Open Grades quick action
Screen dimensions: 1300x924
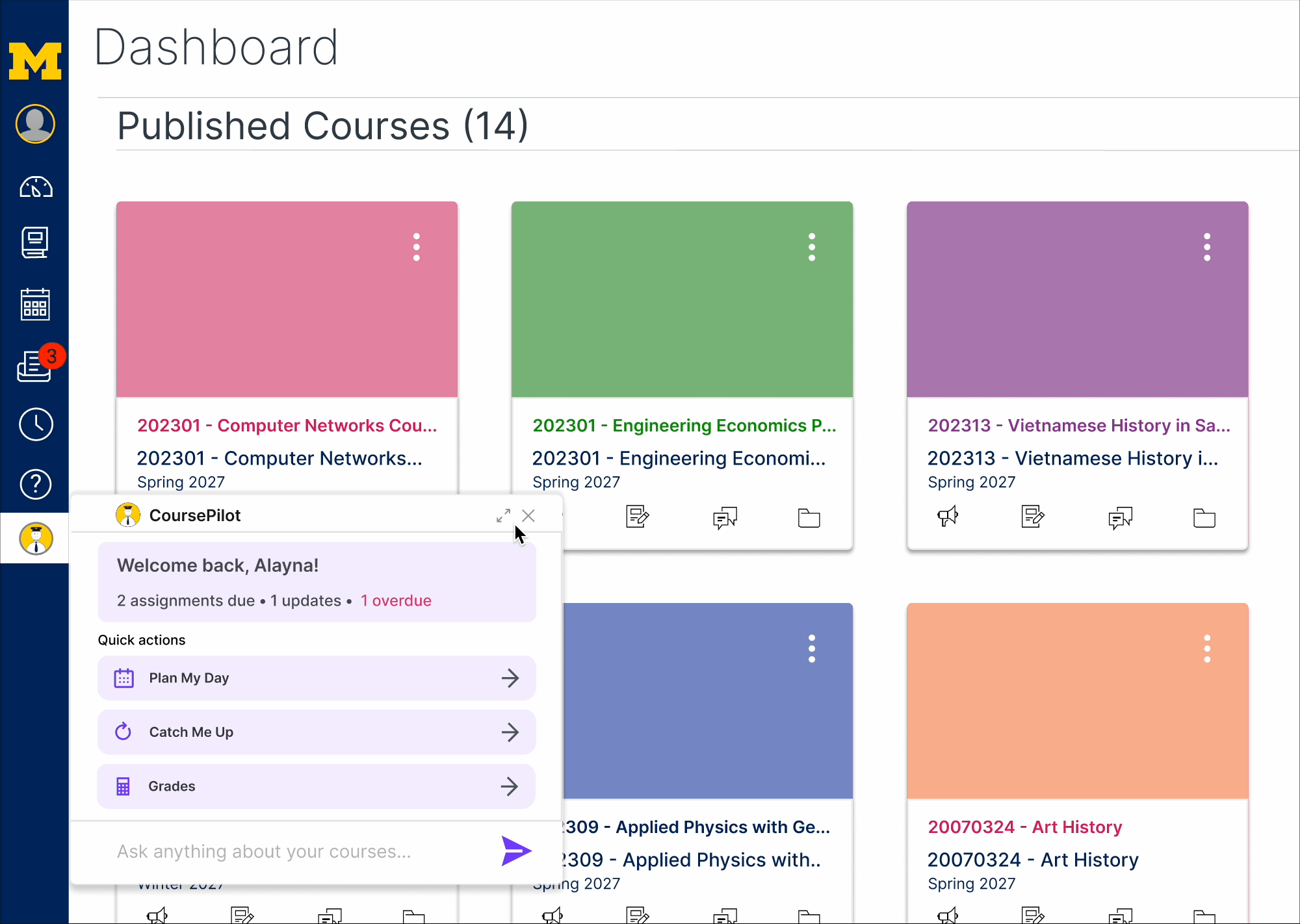click(x=317, y=786)
